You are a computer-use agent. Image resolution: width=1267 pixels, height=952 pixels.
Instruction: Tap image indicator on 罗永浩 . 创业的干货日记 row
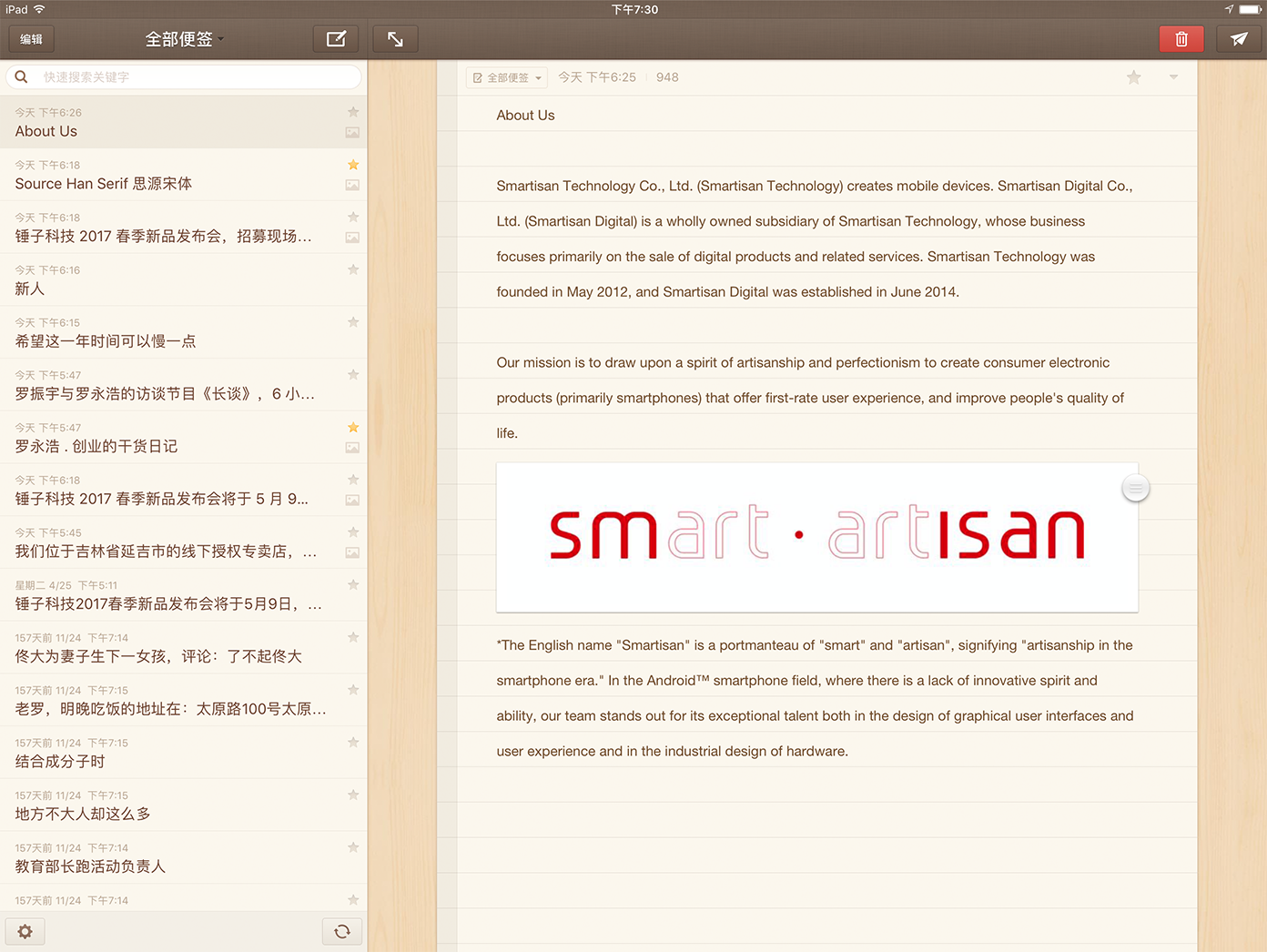click(x=352, y=448)
